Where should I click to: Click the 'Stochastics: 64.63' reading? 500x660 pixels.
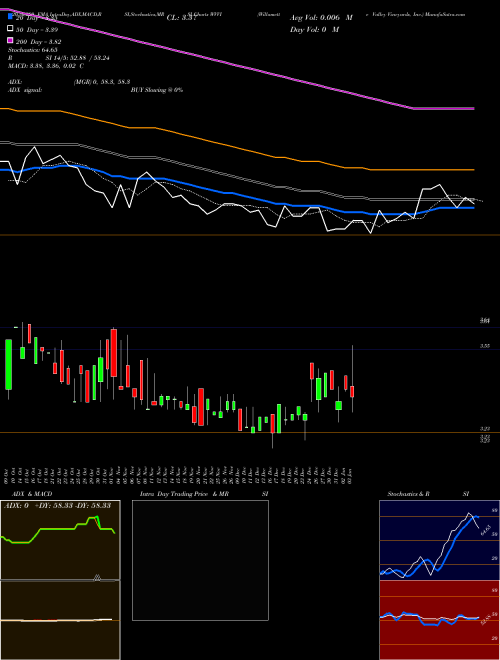tap(33, 50)
